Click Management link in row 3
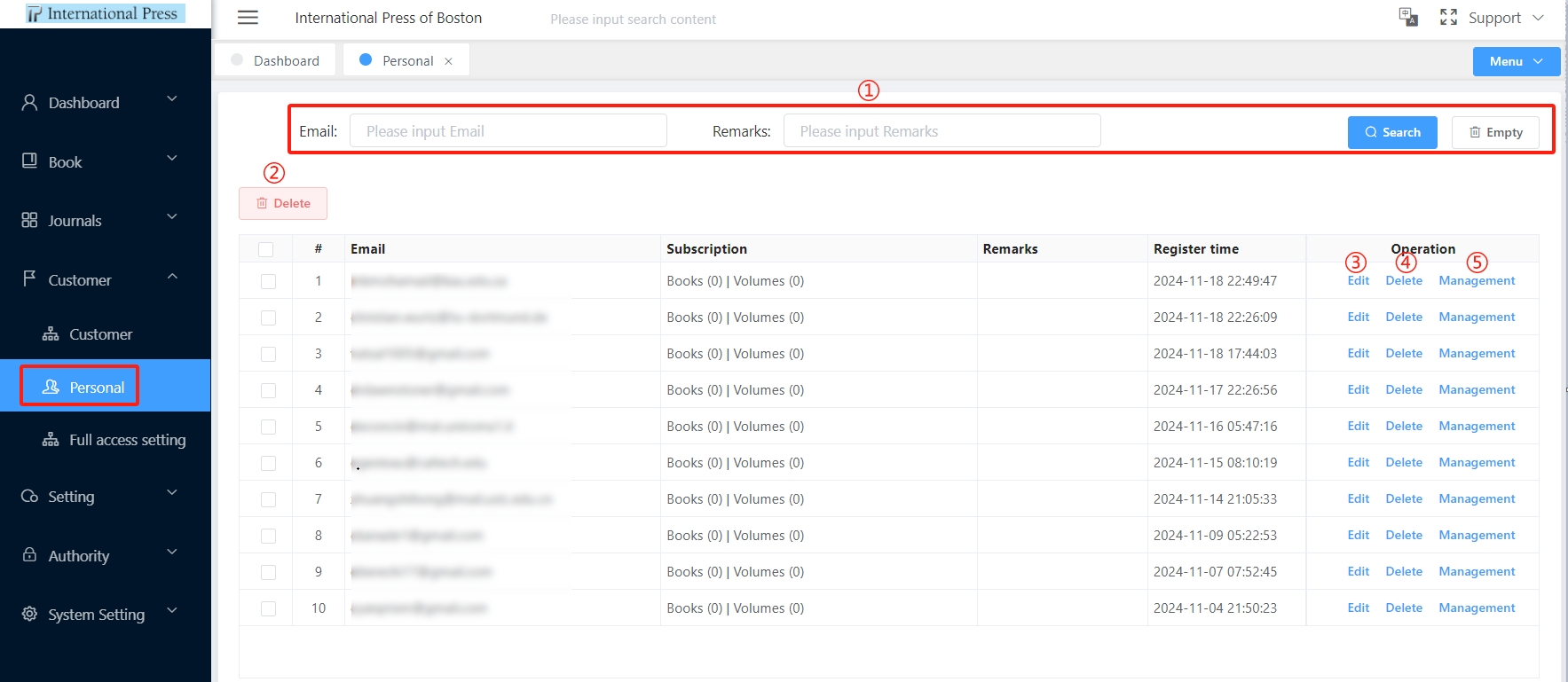 (1477, 354)
